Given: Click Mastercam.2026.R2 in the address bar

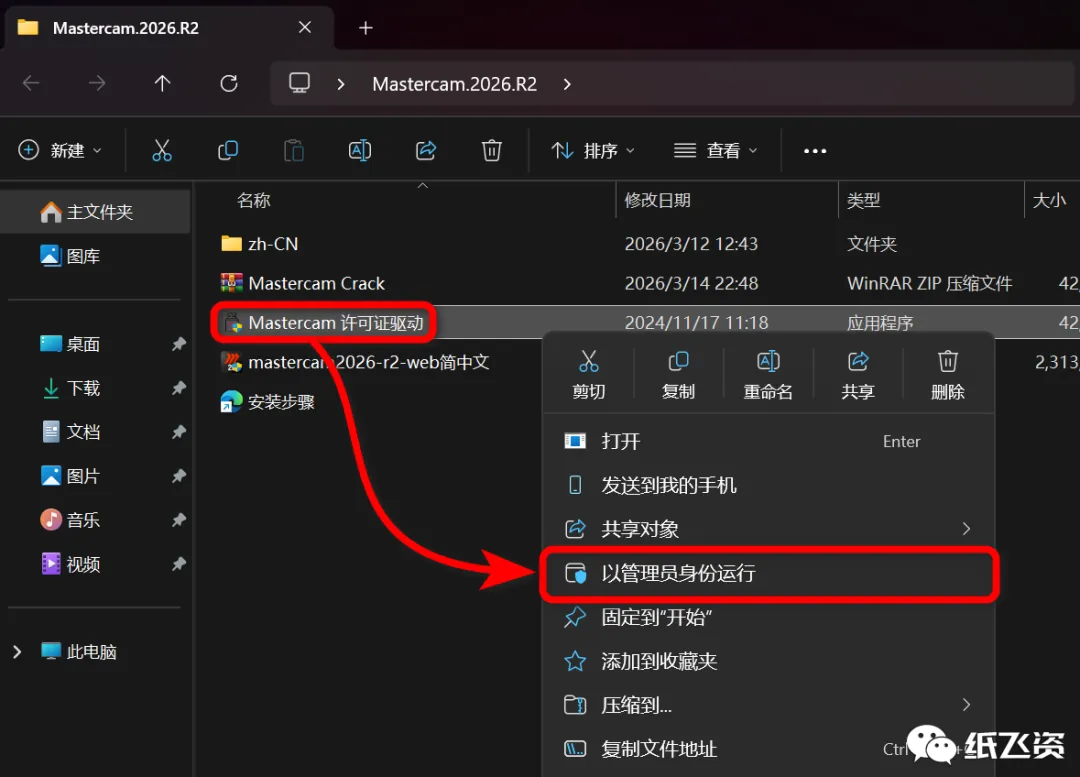Looking at the screenshot, I should click(x=455, y=84).
